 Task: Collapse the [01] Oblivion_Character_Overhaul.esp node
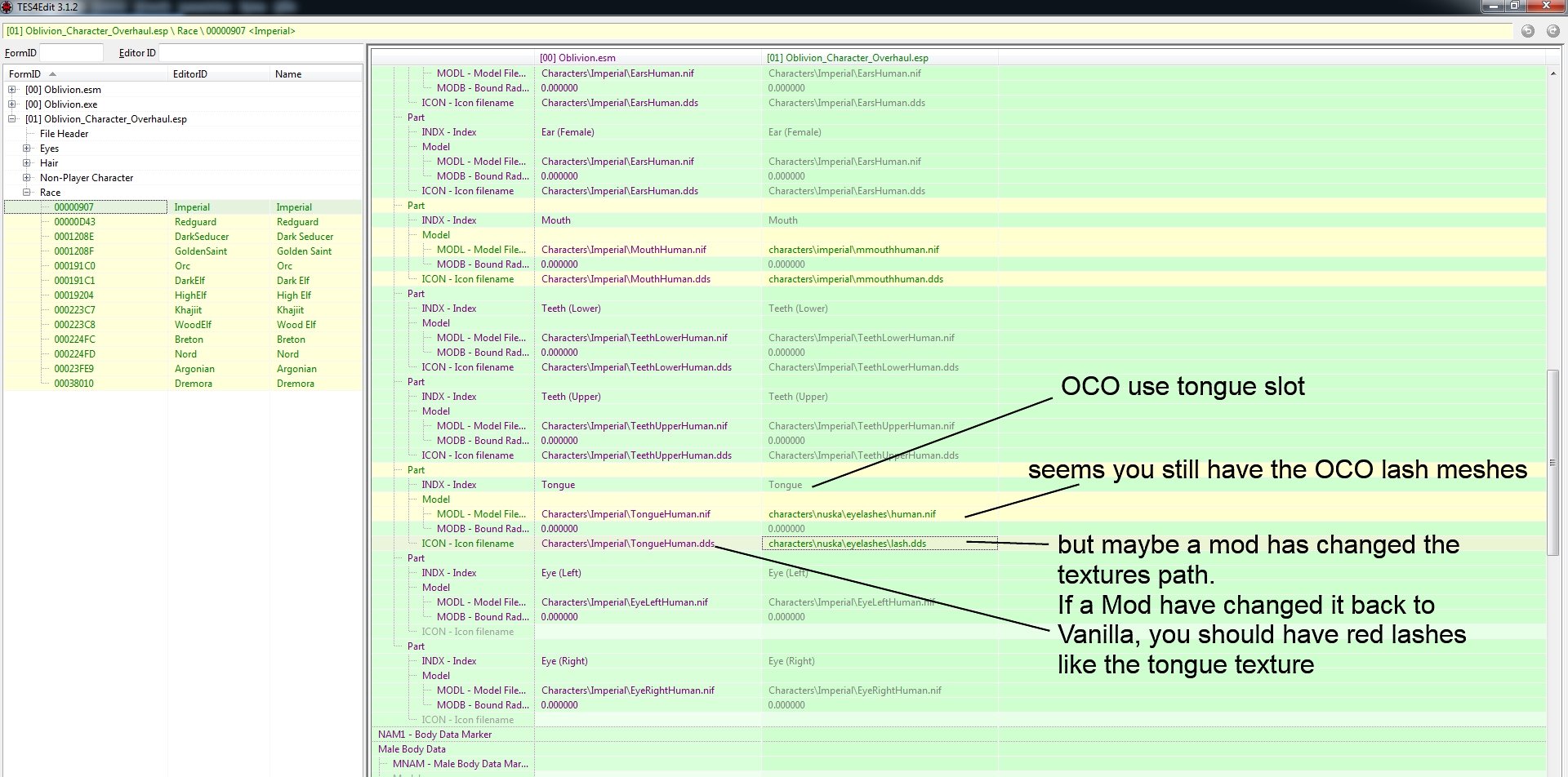12,119
